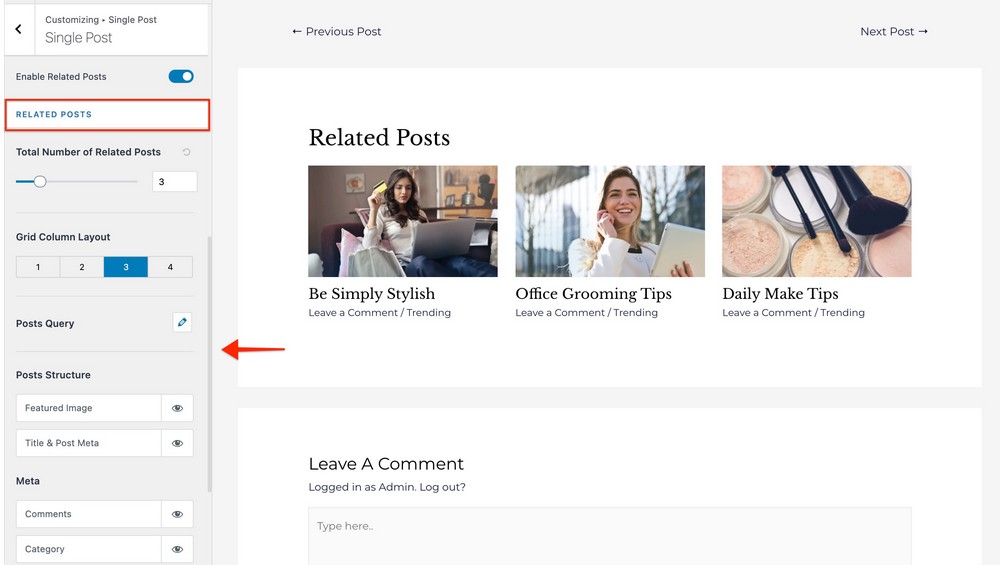Toggle visibility of Title & Post Meta
This screenshot has height=565, width=1000.
177,443
